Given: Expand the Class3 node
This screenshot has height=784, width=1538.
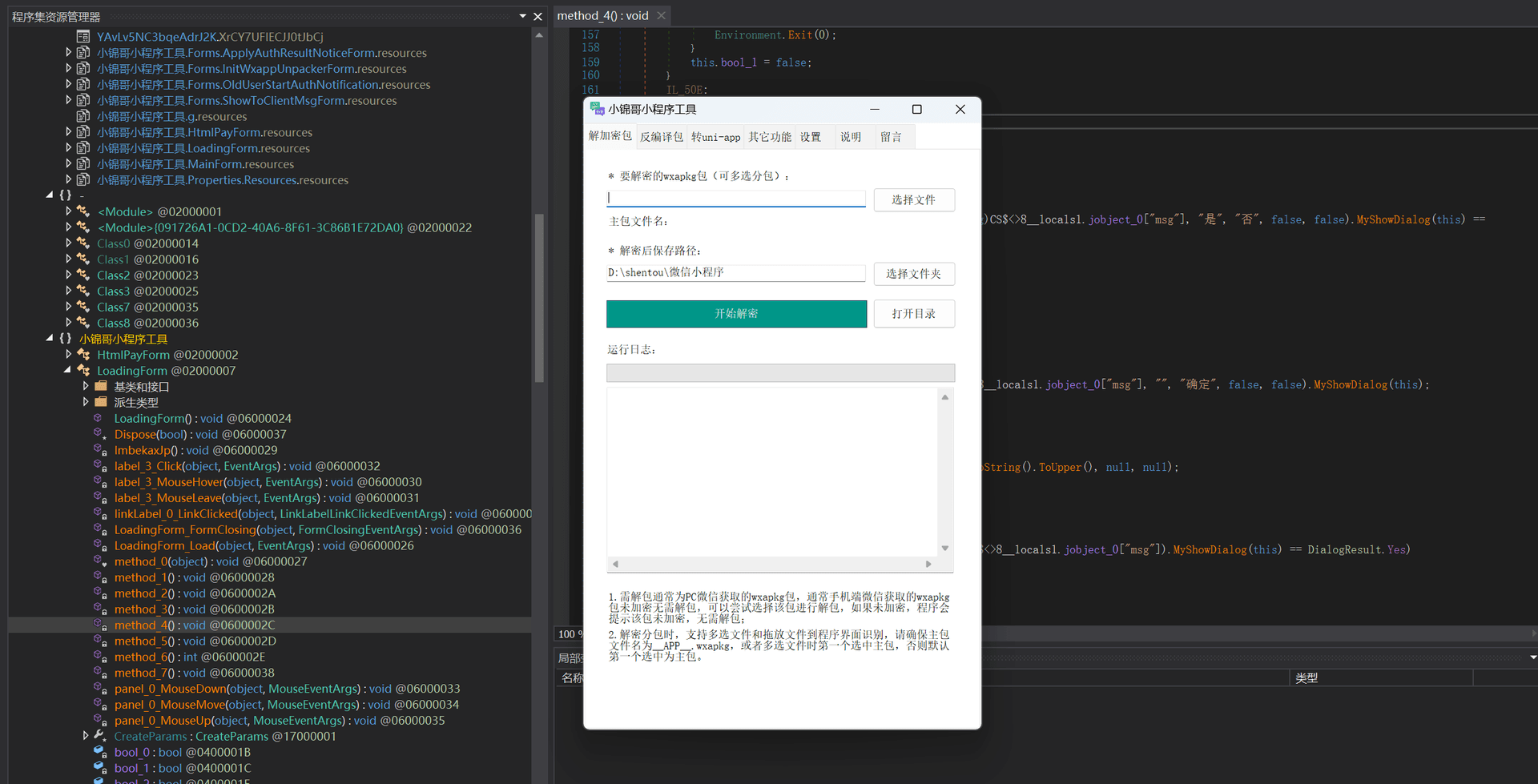Looking at the screenshot, I should click(69, 291).
